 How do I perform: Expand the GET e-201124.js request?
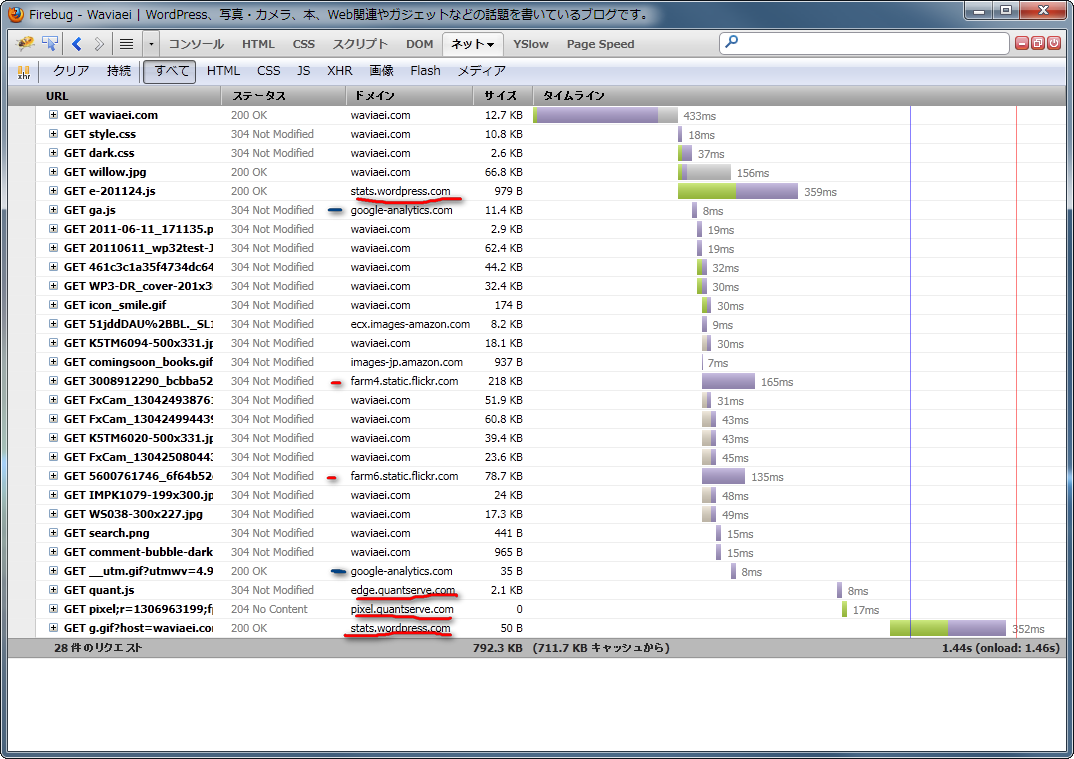pyautogui.click(x=53, y=191)
